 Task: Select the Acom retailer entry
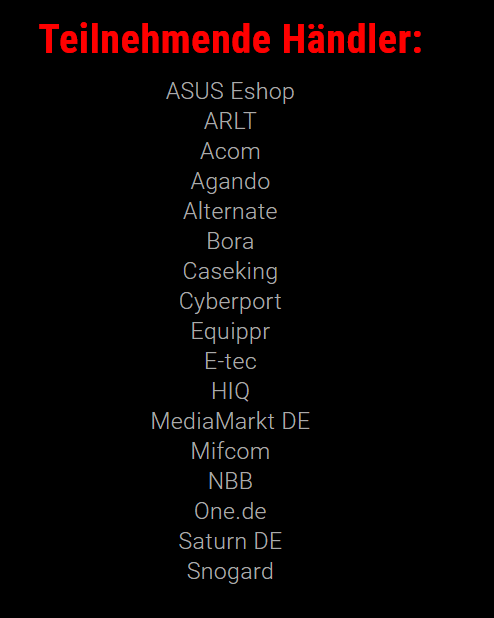coord(230,151)
